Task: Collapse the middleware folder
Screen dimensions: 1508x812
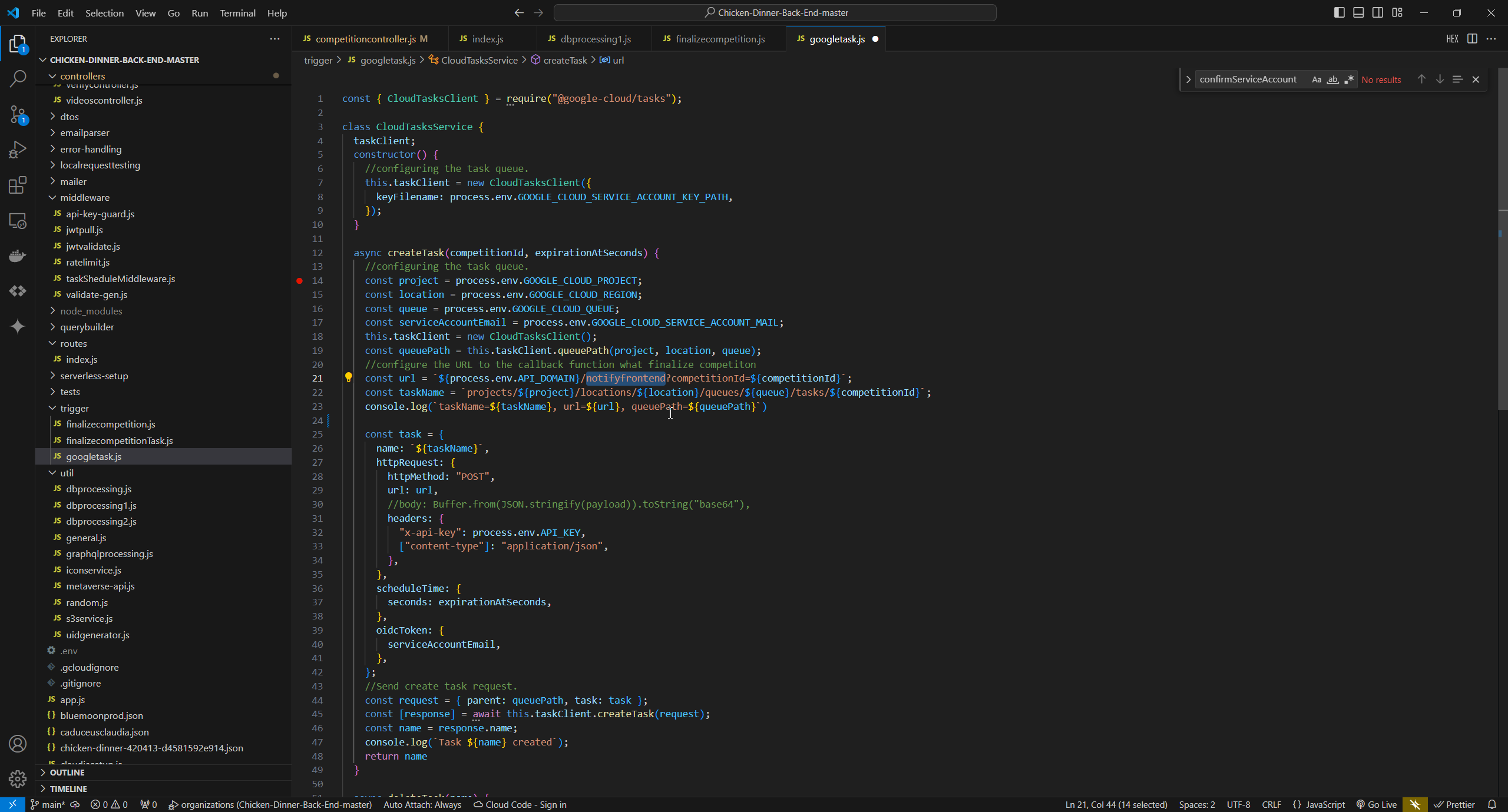Action: click(84, 197)
